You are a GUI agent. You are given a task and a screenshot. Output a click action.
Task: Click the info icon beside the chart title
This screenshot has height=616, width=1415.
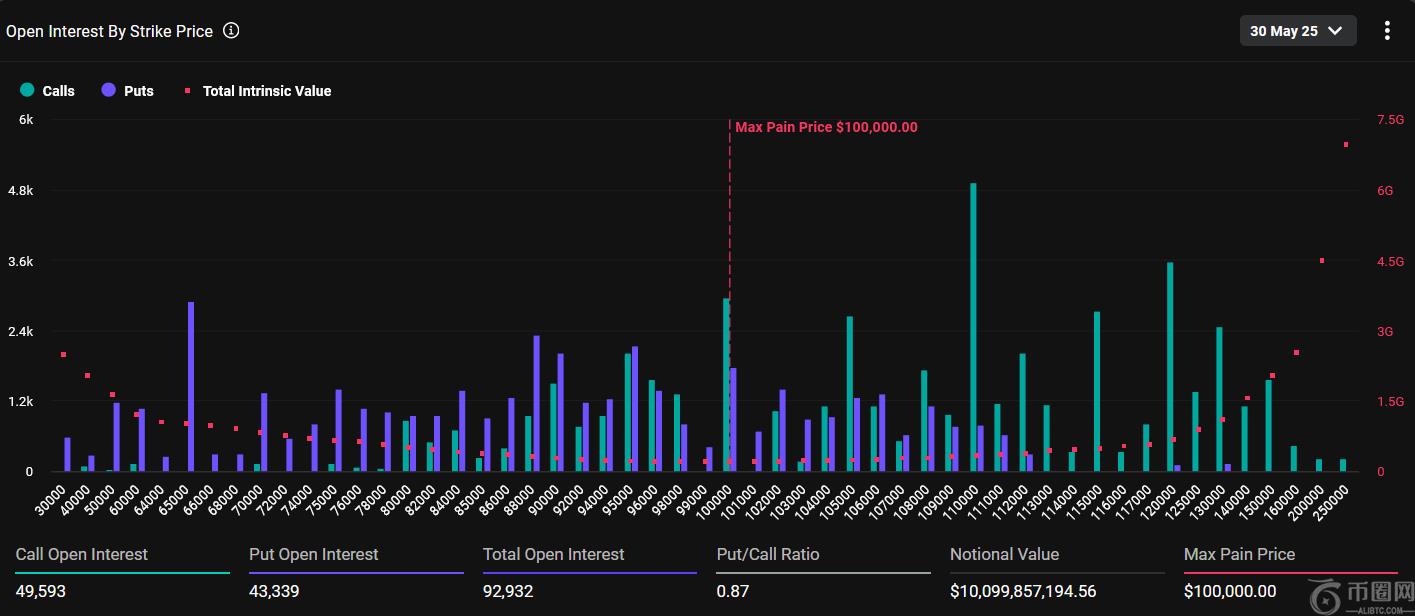tap(231, 31)
